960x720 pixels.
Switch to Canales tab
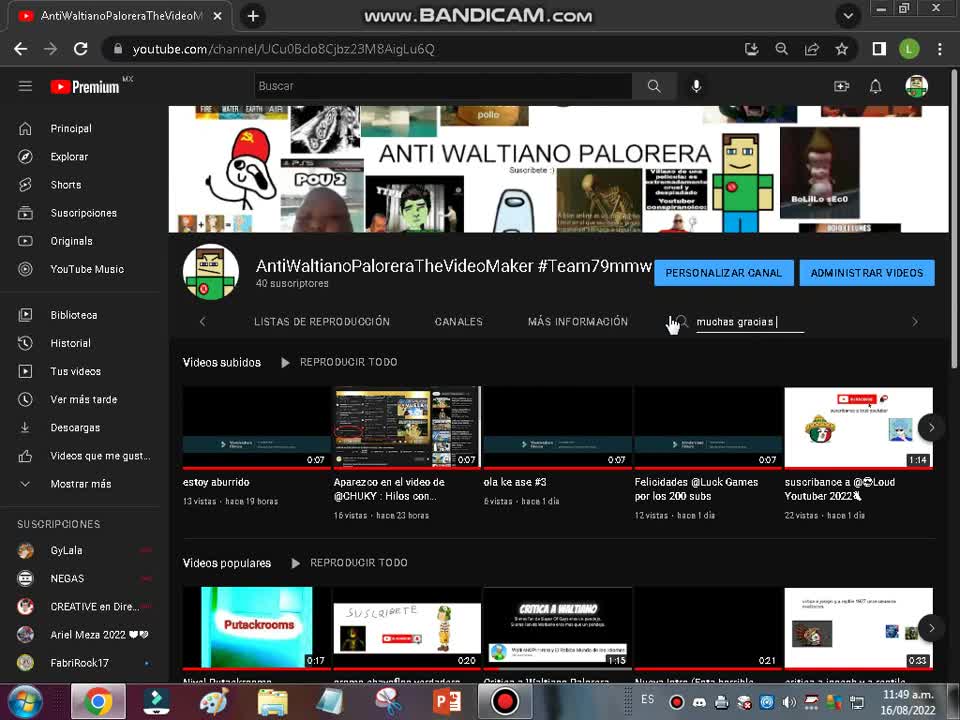(x=459, y=321)
